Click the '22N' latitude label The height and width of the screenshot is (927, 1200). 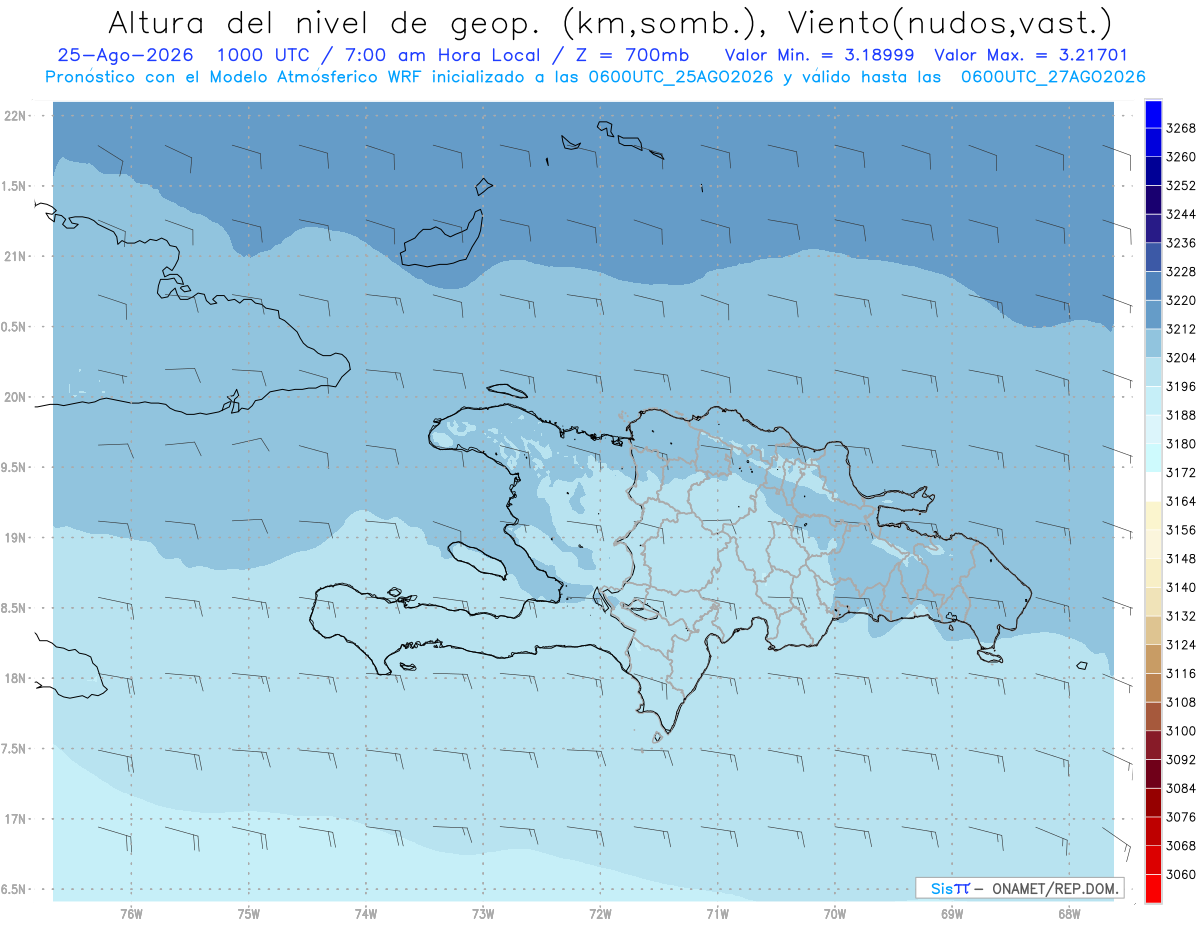(x=17, y=116)
